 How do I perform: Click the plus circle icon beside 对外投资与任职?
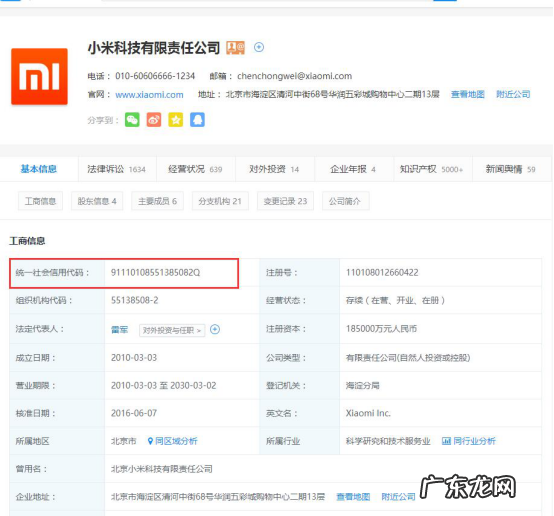pos(215,329)
